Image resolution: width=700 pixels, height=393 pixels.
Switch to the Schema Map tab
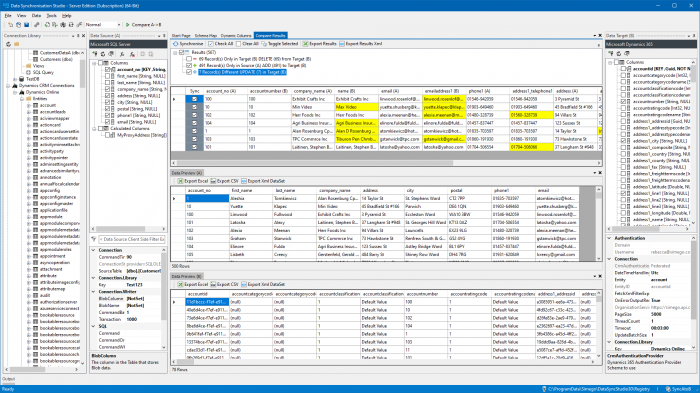(205, 35)
